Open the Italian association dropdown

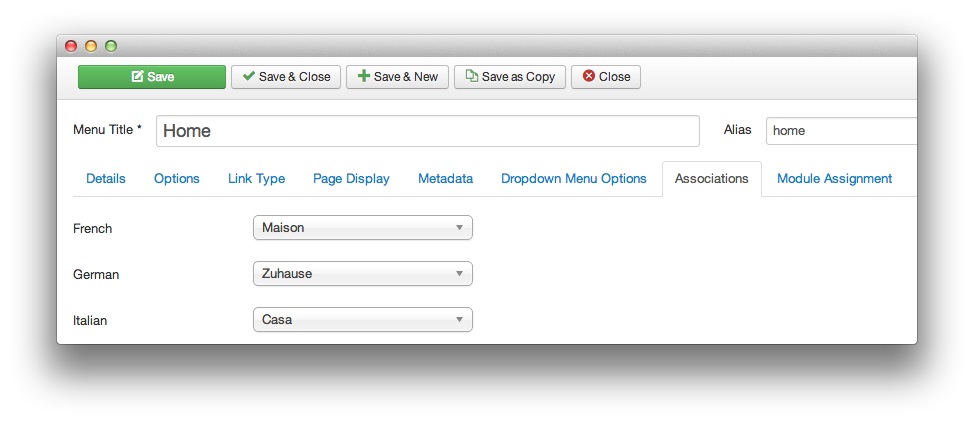tap(362, 320)
